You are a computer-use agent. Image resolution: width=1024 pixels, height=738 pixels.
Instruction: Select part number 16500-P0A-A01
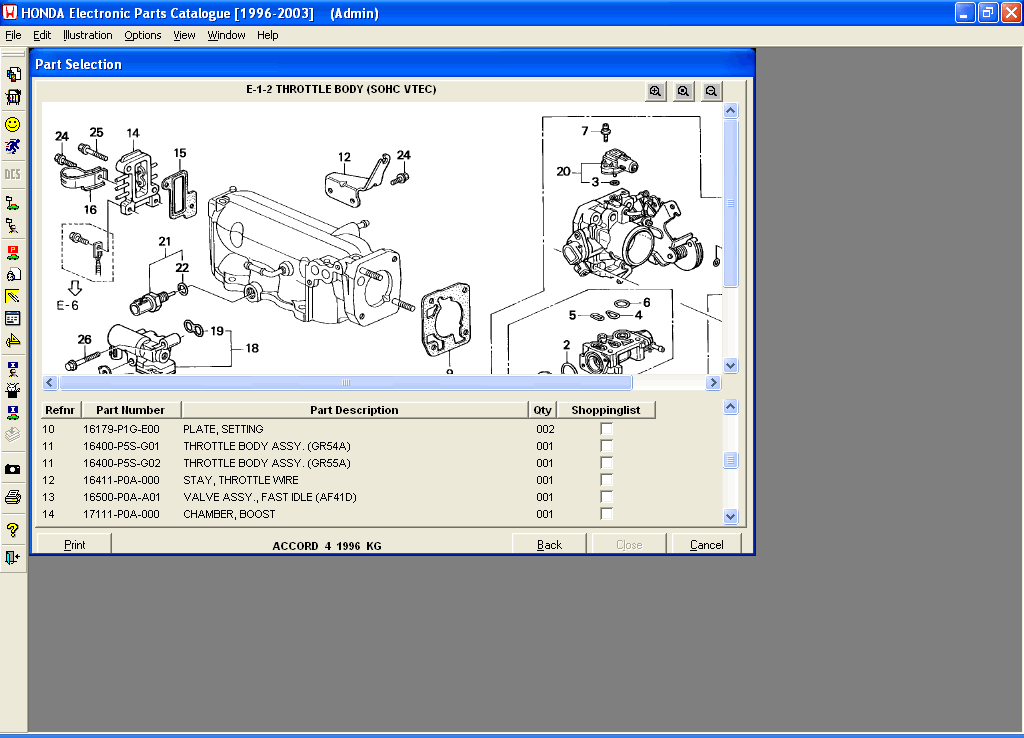click(x=121, y=497)
